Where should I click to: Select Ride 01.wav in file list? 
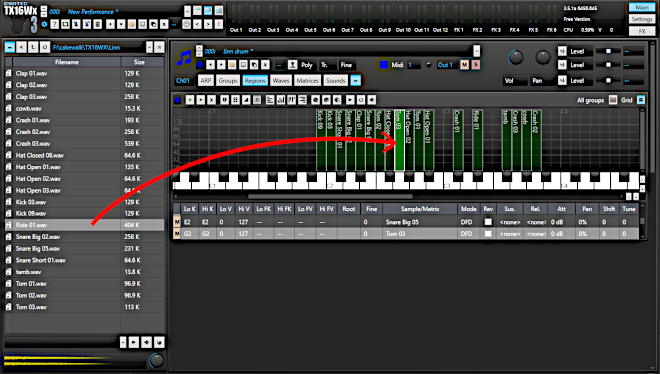tap(84, 225)
